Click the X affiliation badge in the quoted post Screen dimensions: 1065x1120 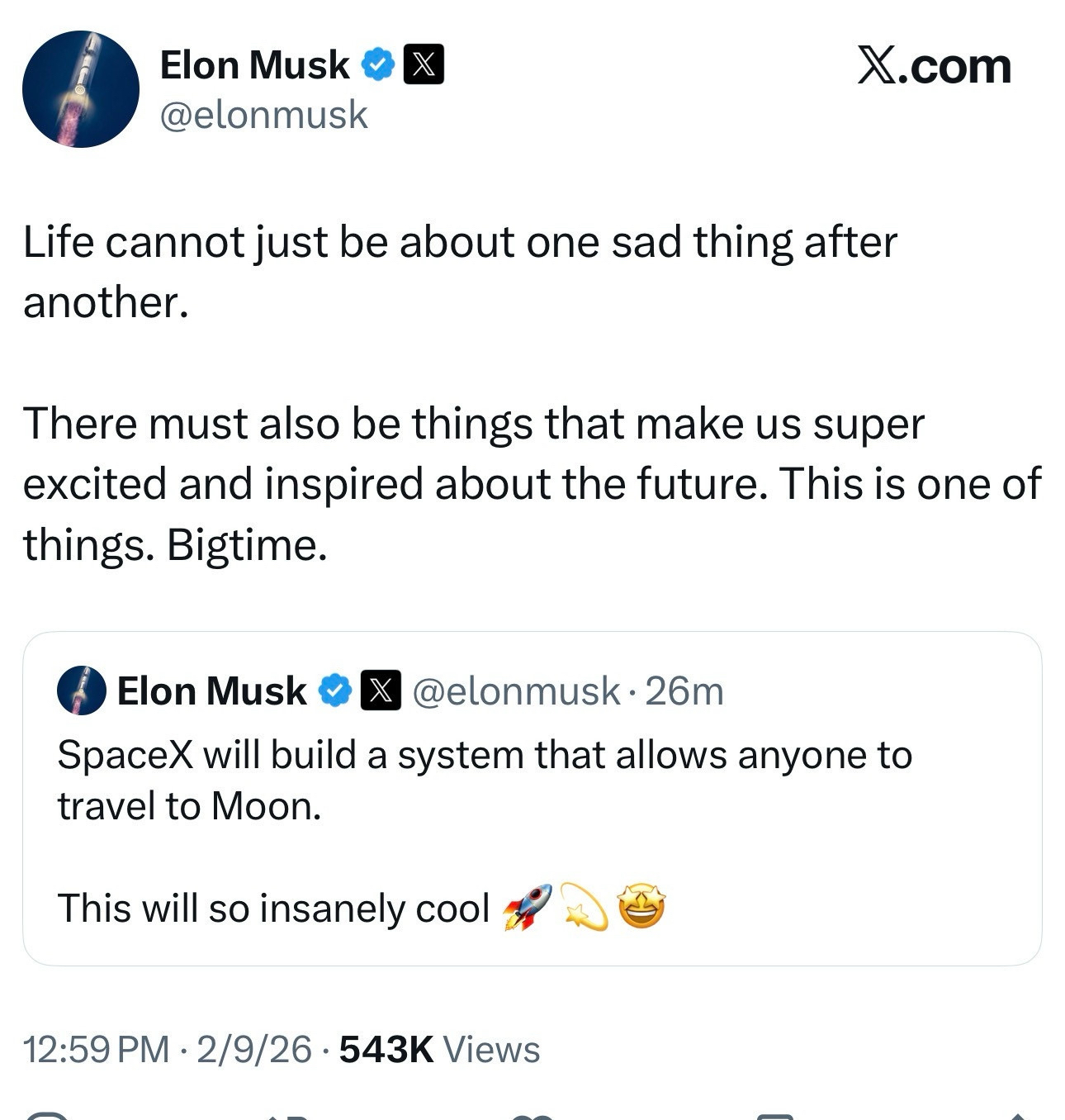380,691
